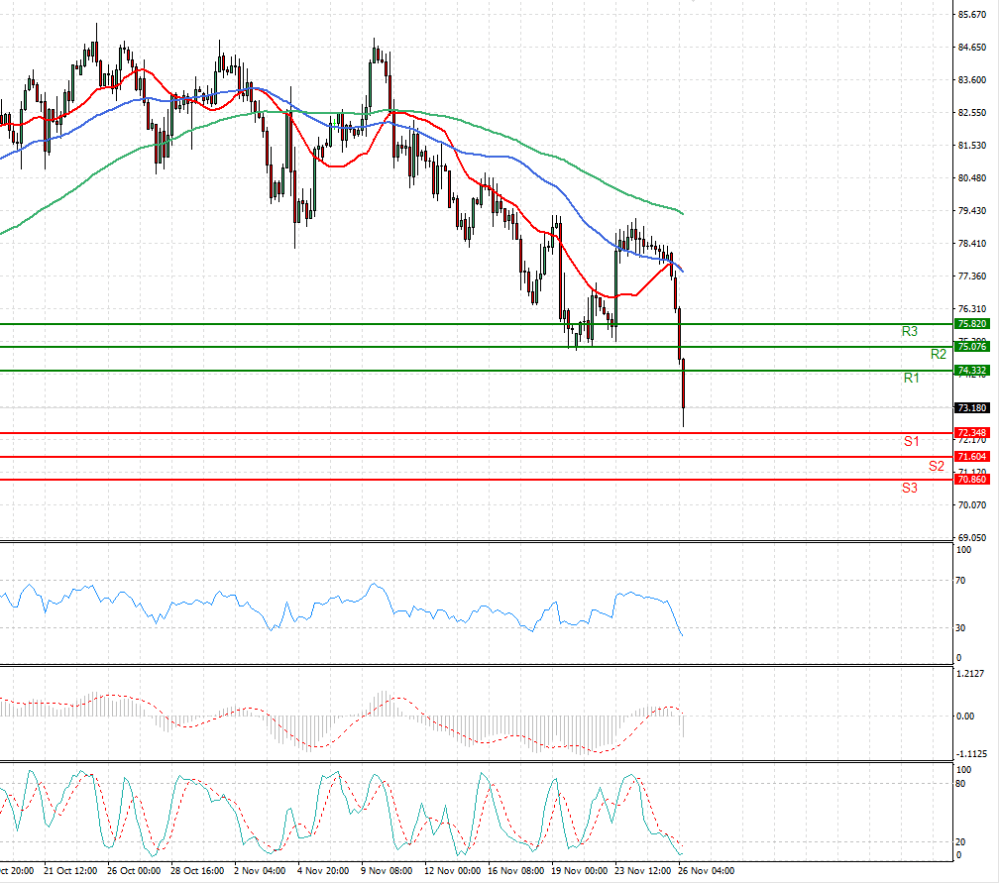The image size is (1000, 883).
Task: Click the 76.310 price axis value
Action: [x=972, y=309]
